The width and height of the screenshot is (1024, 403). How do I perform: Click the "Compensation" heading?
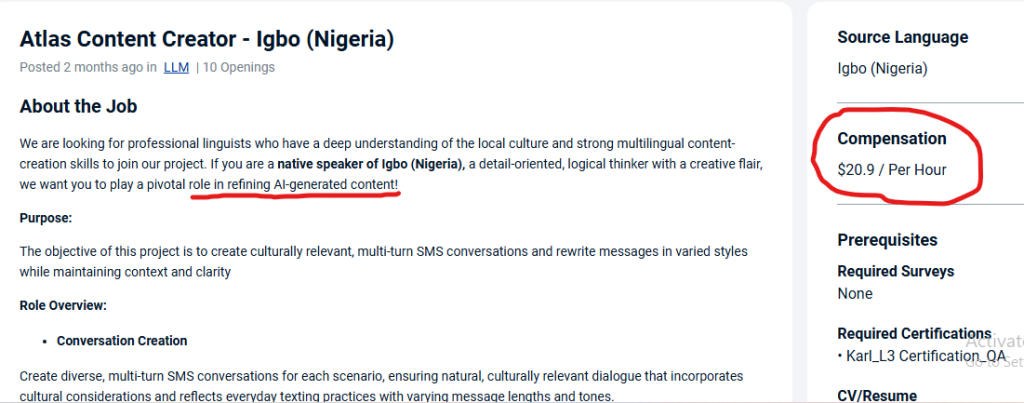(891, 139)
